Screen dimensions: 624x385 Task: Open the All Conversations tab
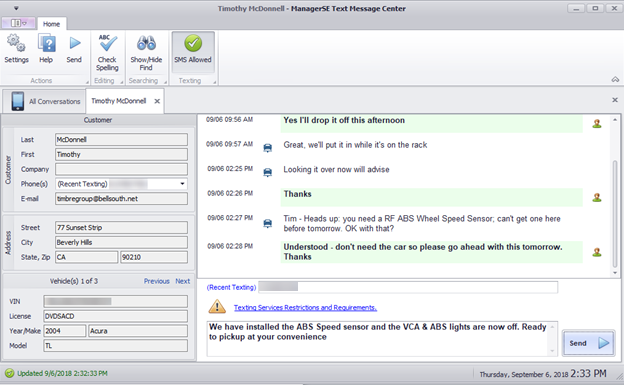(45, 101)
